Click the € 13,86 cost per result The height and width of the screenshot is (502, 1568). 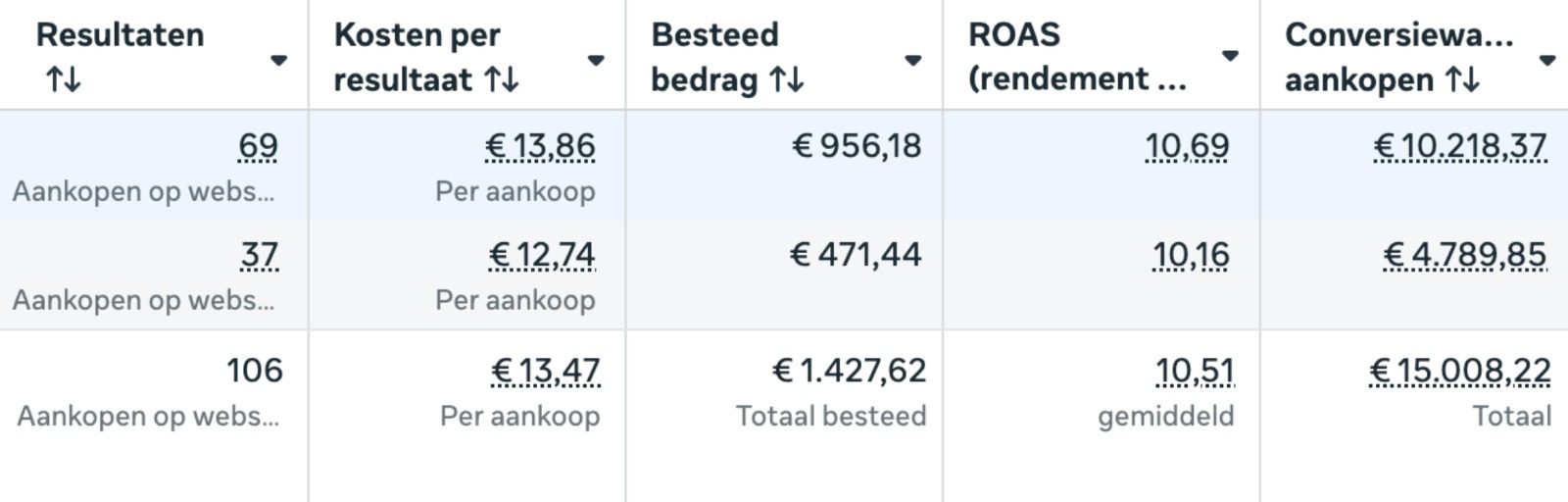click(540, 146)
